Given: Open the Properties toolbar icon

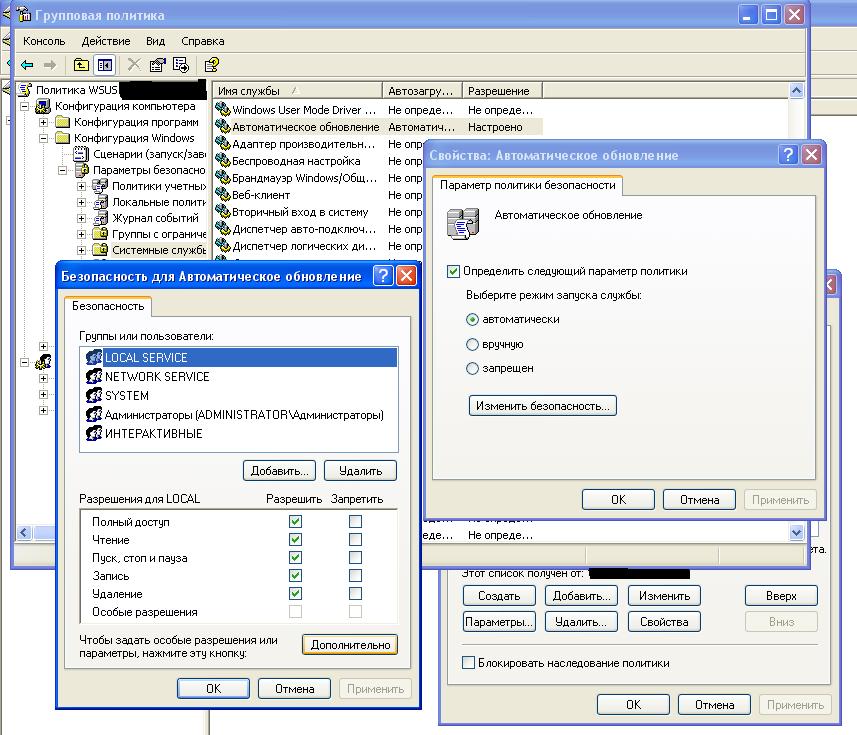Looking at the screenshot, I should click(x=157, y=65).
